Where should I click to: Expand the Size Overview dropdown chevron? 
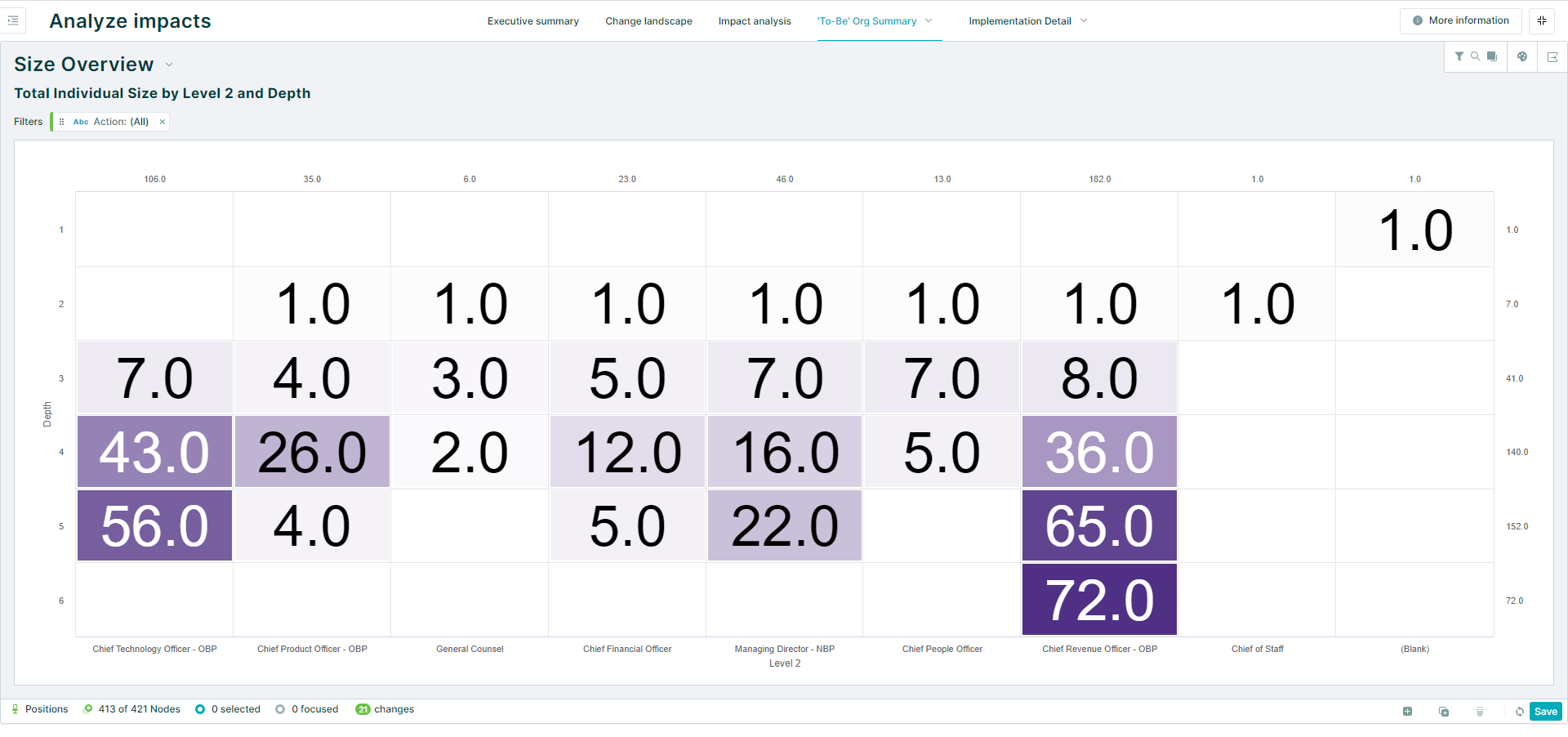tap(169, 65)
